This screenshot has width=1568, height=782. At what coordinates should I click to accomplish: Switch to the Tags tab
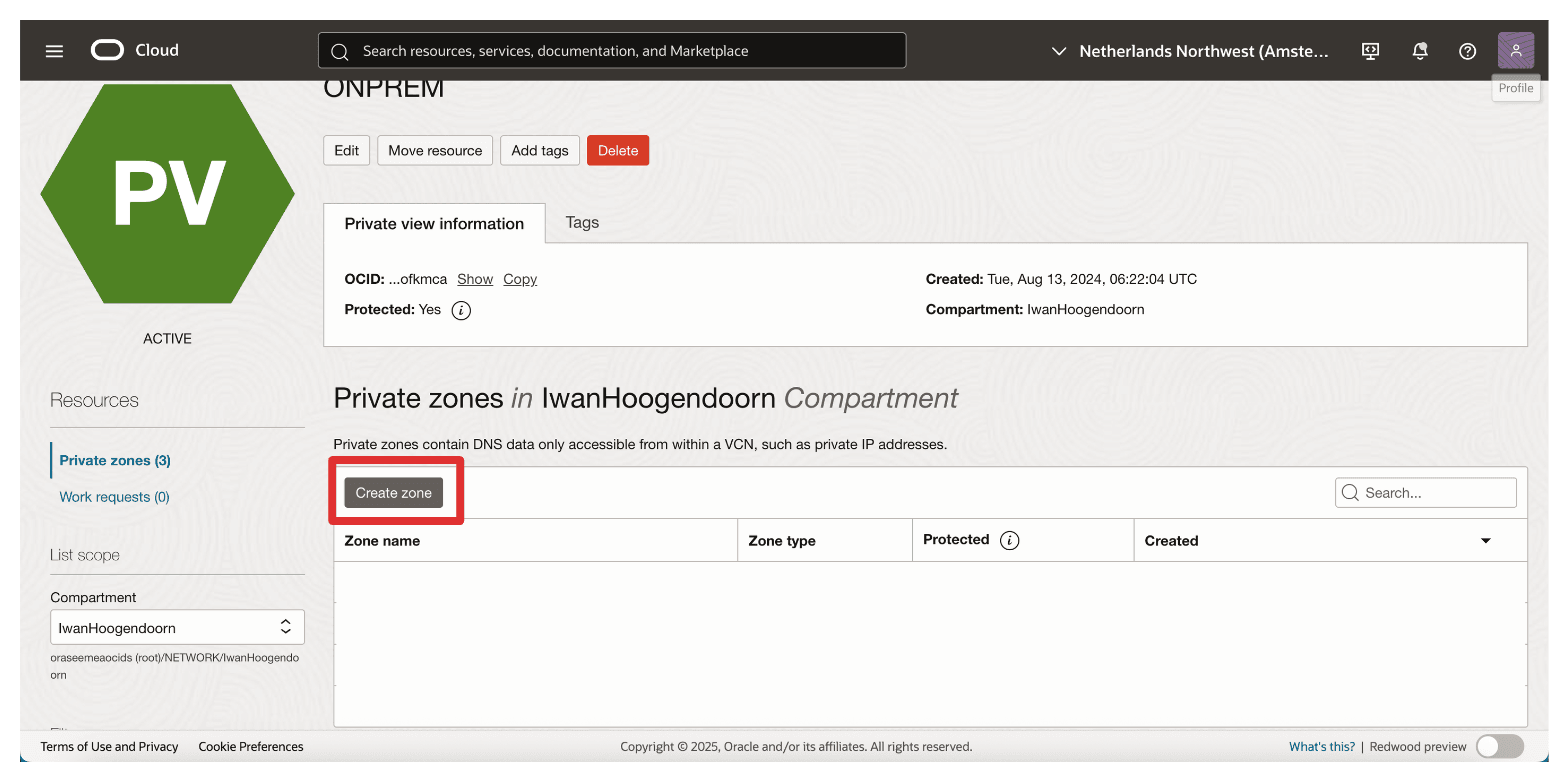(x=582, y=223)
